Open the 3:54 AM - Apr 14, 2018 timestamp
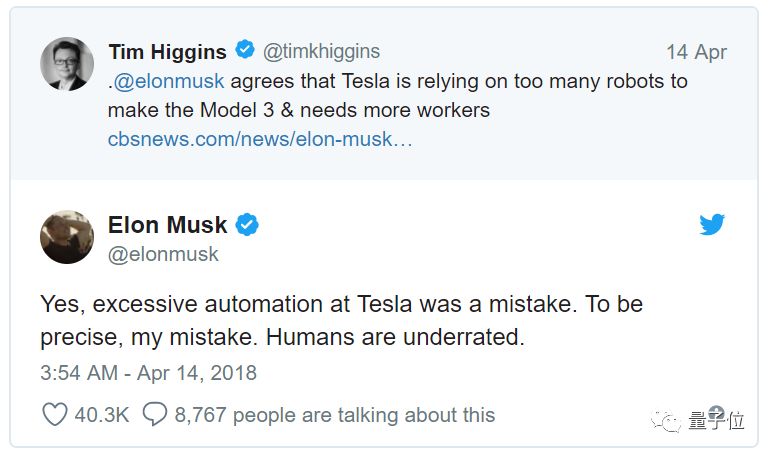Screen dimensions: 769x454 tap(148, 373)
